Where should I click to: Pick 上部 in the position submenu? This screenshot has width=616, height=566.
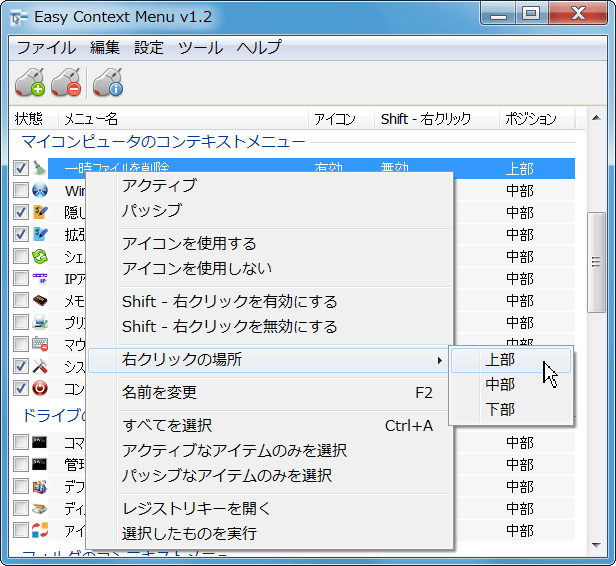coord(511,360)
